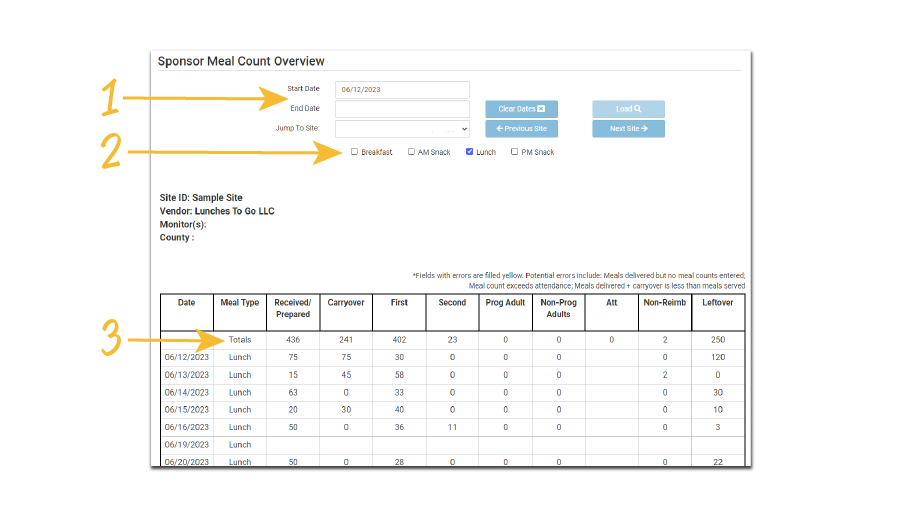This screenshot has width=900, height=525.
Task: Click the Non-Reimb column header
Action: pos(665,302)
